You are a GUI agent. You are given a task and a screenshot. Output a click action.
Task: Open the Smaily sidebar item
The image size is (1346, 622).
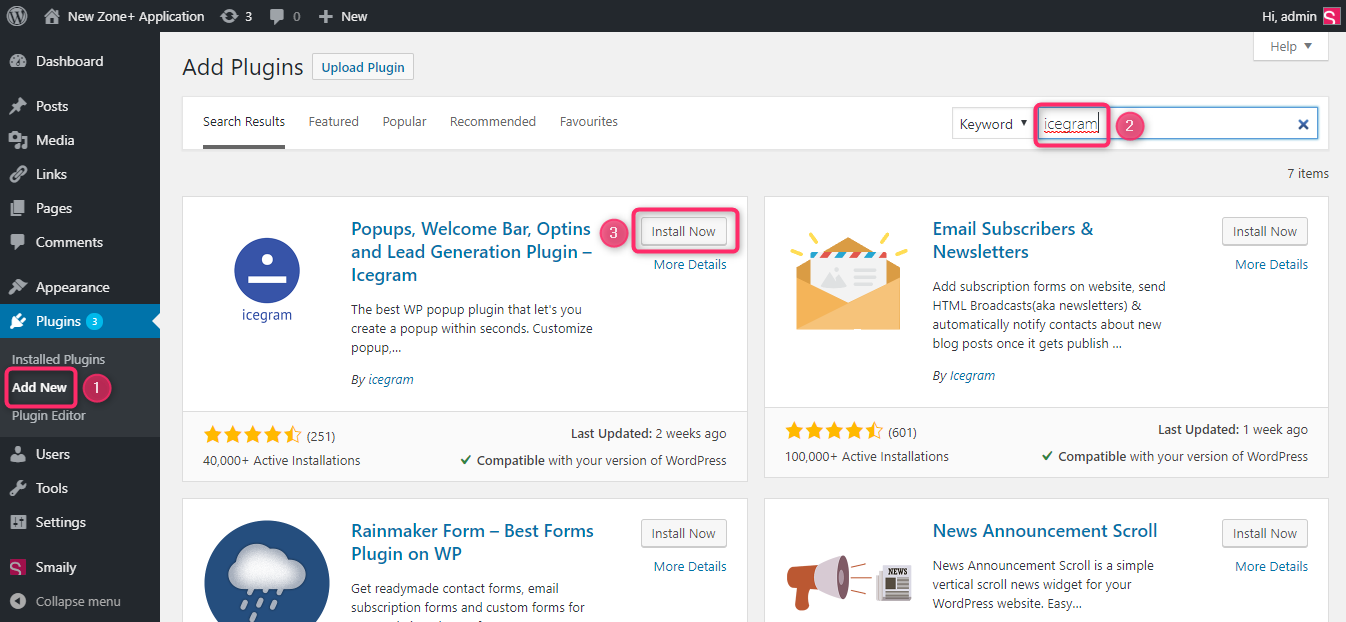click(80, 567)
